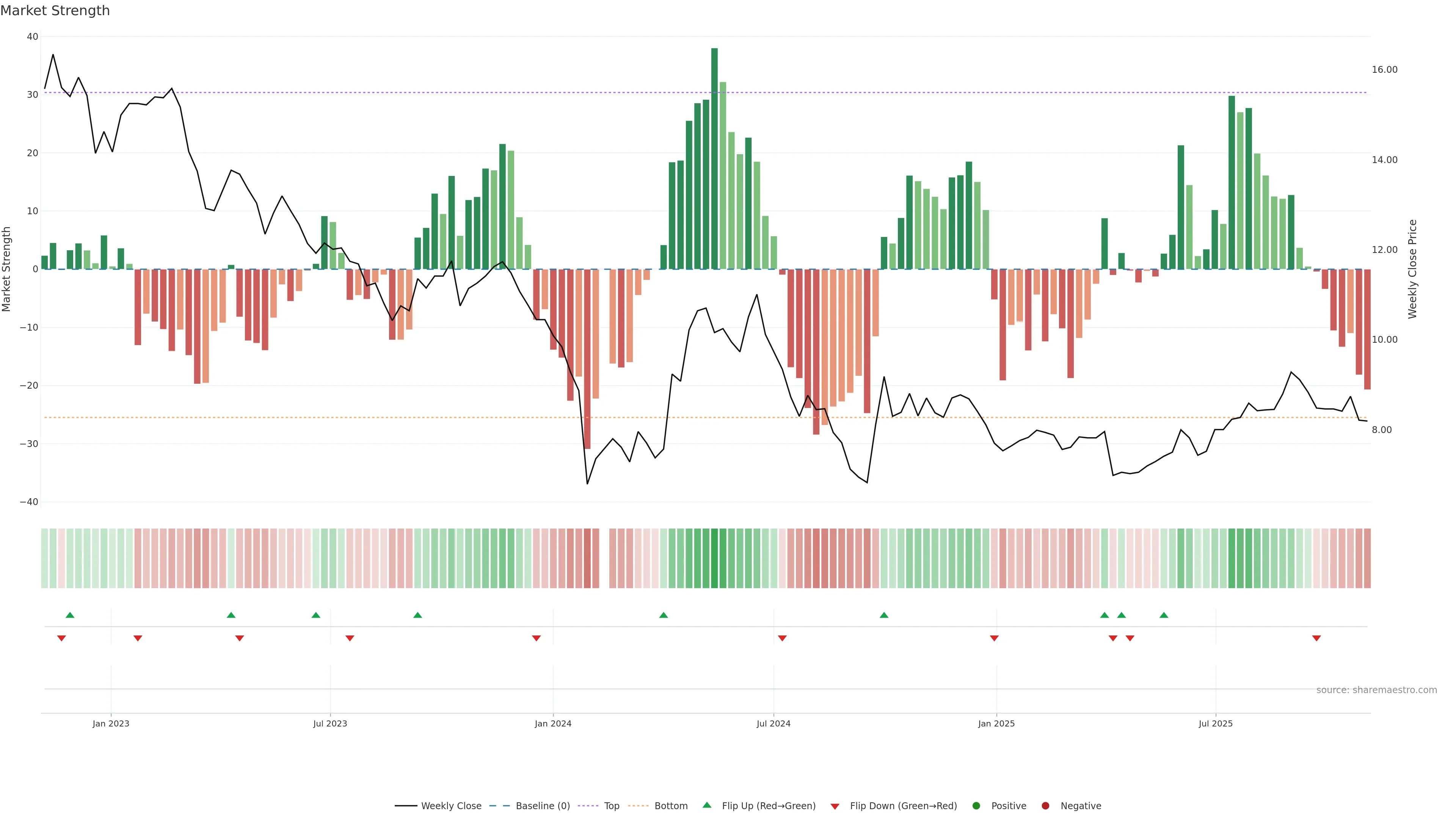The width and height of the screenshot is (1456, 819).
Task: Click the darkest green cell in the heatmap strip
Action: (714, 559)
